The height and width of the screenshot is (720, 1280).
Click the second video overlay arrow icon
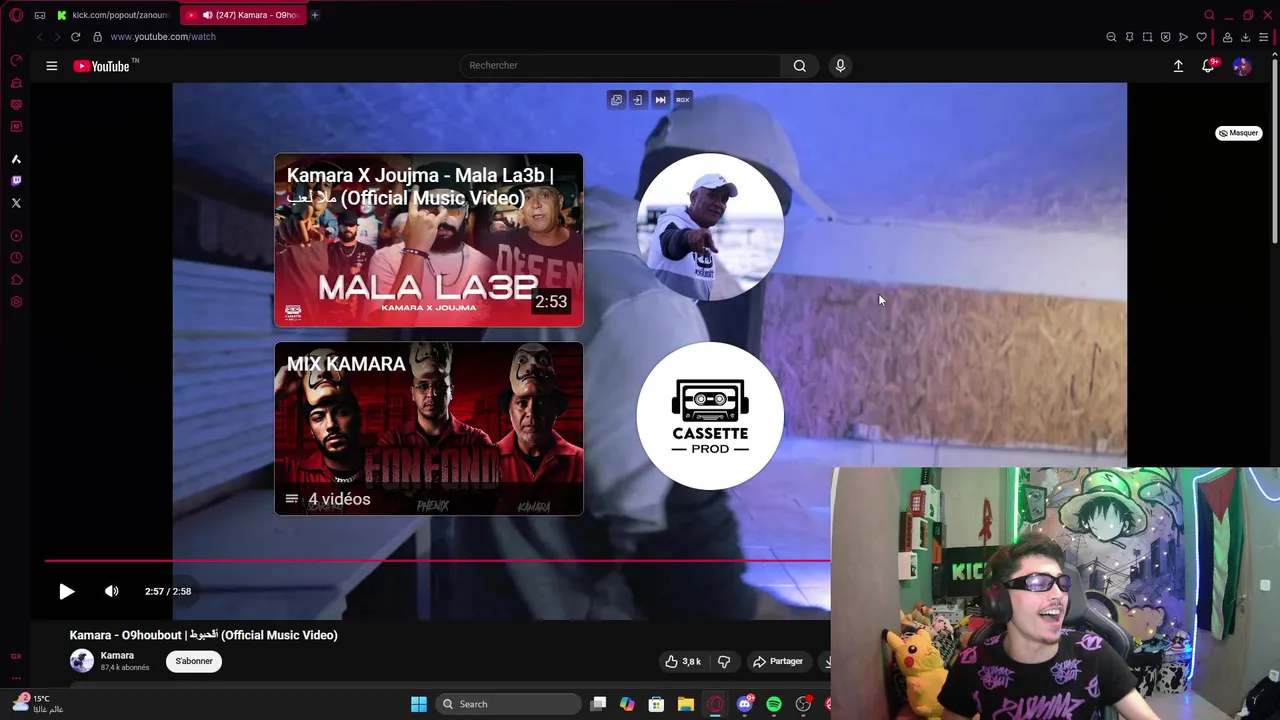click(638, 100)
